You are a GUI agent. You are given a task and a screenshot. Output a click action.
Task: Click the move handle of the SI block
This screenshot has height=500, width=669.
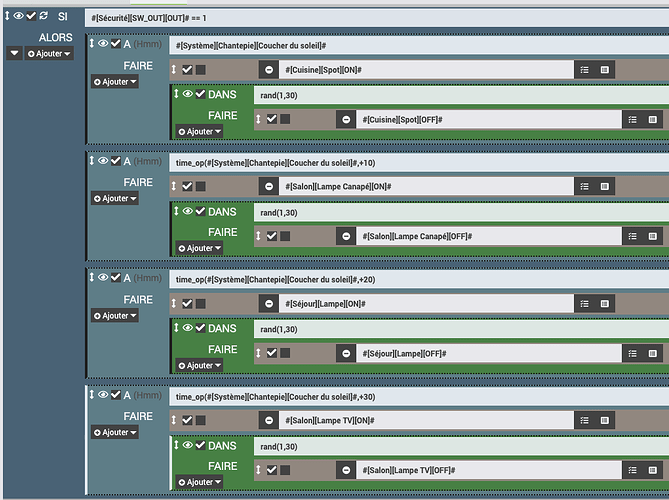coord(7,16)
